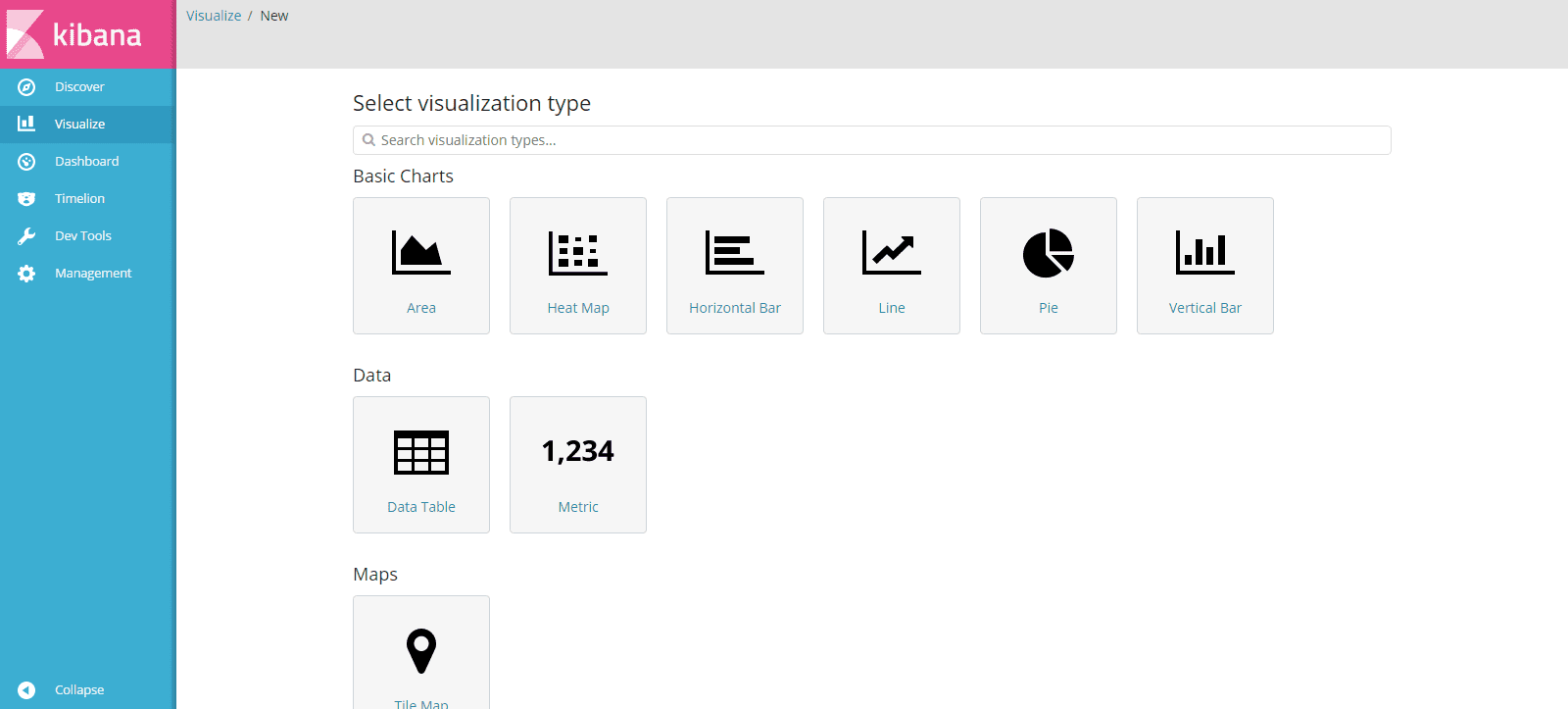1568x709 pixels.
Task: Select the Line chart icon
Action: 892,252
